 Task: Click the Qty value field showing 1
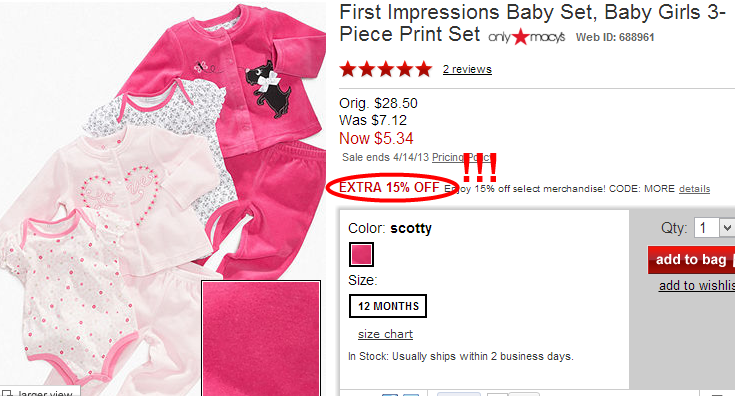click(x=707, y=228)
